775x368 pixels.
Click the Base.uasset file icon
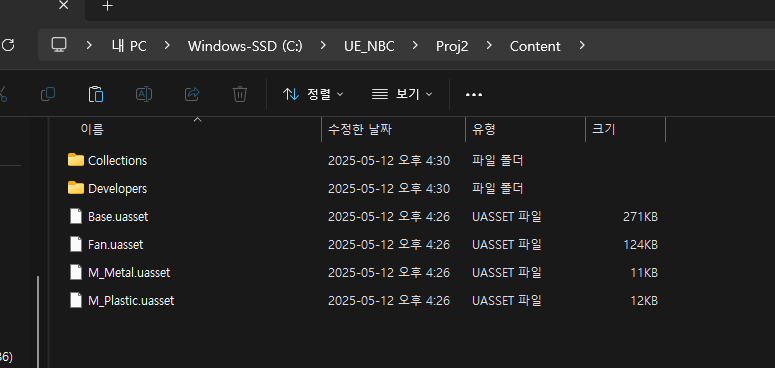click(x=76, y=216)
